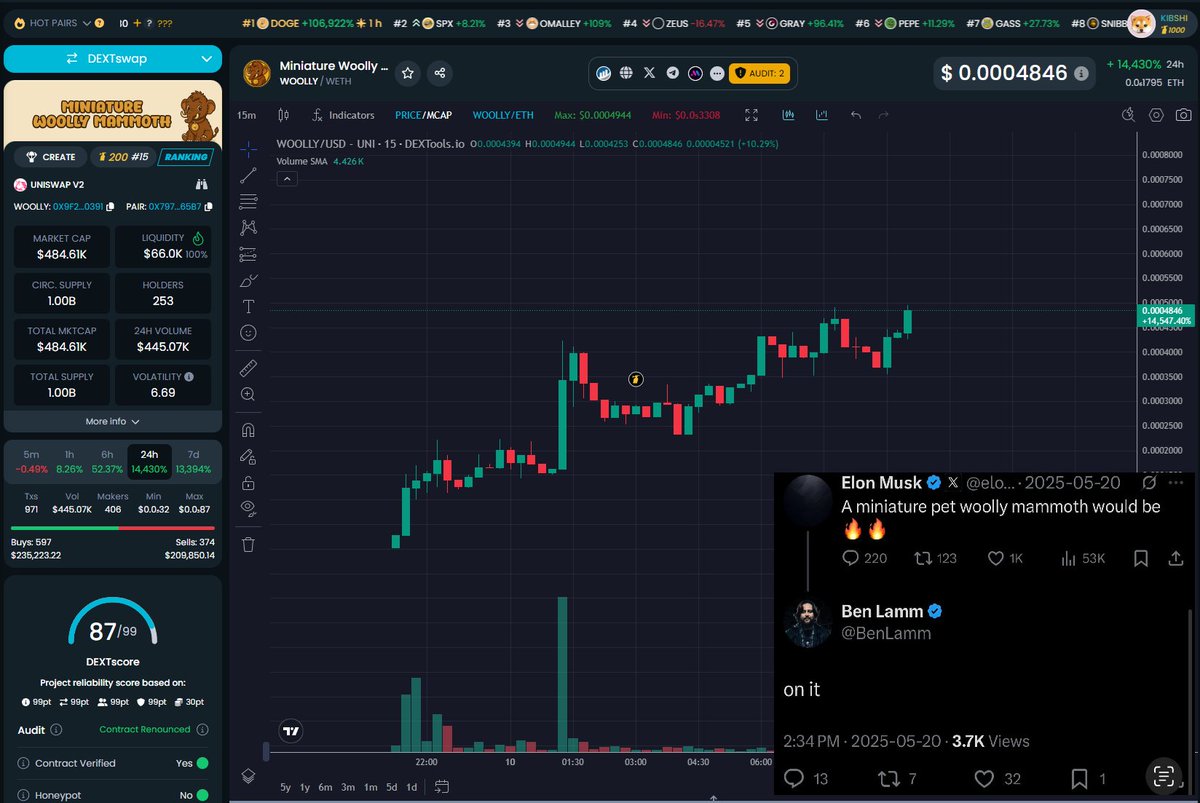The width and height of the screenshot is (1200, 803).
Task: Click the Buys/Sells ratio bar
Action: click(x=113, y=527)
